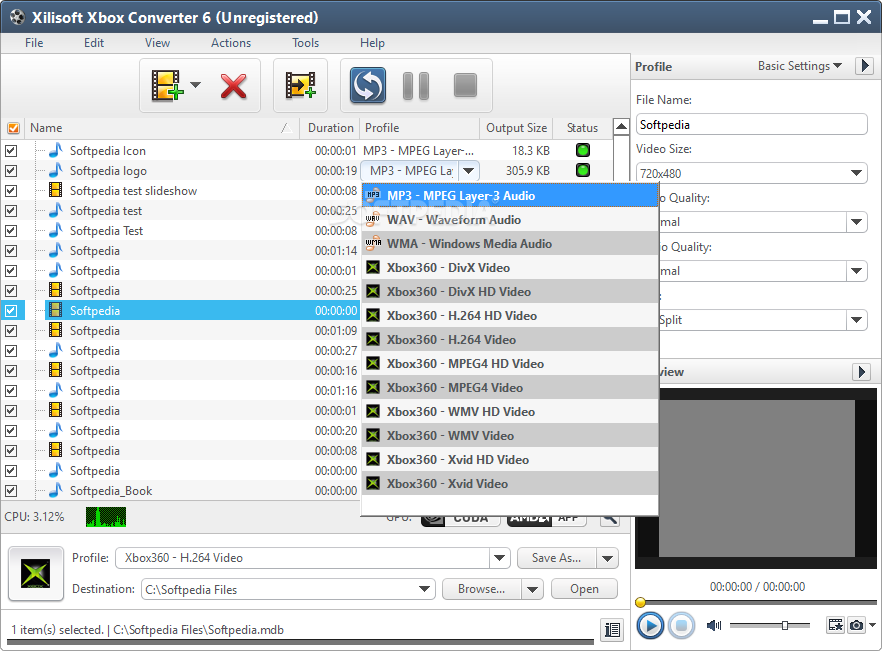Stop preview playback button
The height and width of the screenshot is (651, 882).
tap(681, 625)
